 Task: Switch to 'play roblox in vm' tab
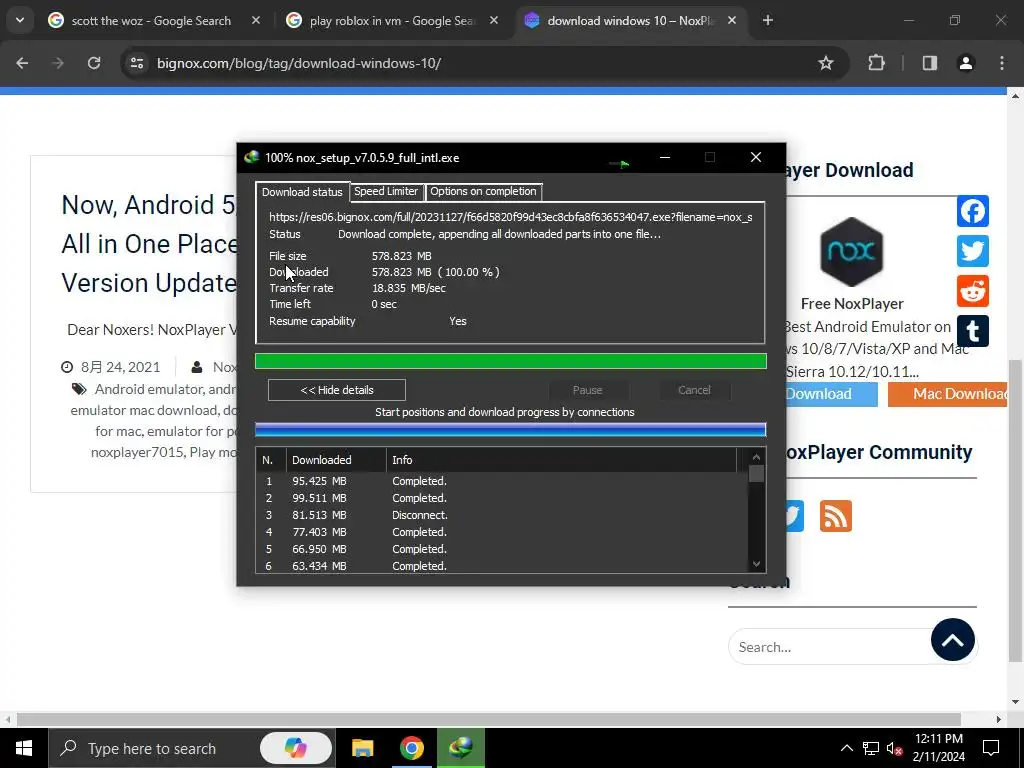[x=392, y=21]
